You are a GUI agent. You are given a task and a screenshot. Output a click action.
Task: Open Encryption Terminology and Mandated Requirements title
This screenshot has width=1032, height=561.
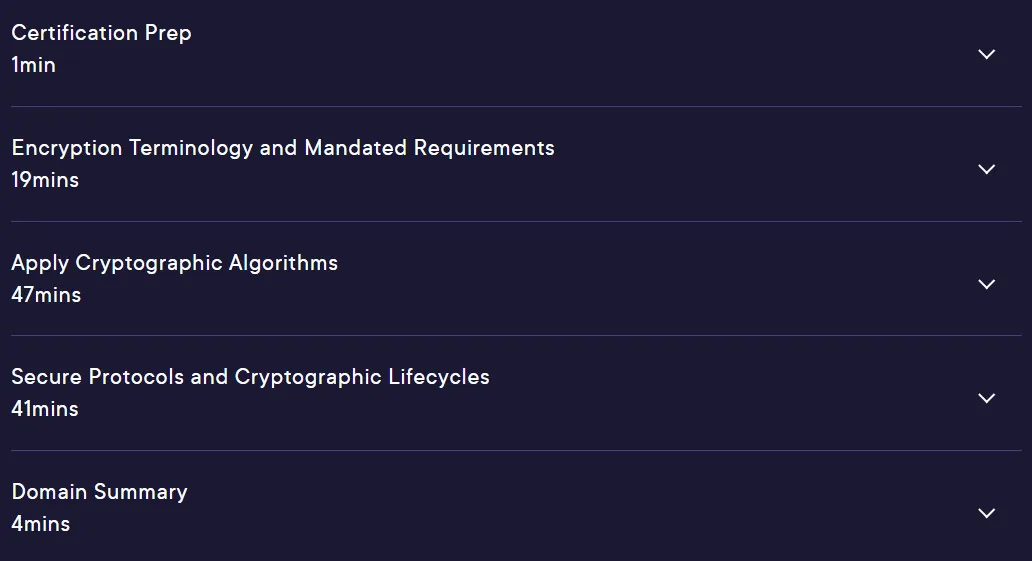(283, 148)
